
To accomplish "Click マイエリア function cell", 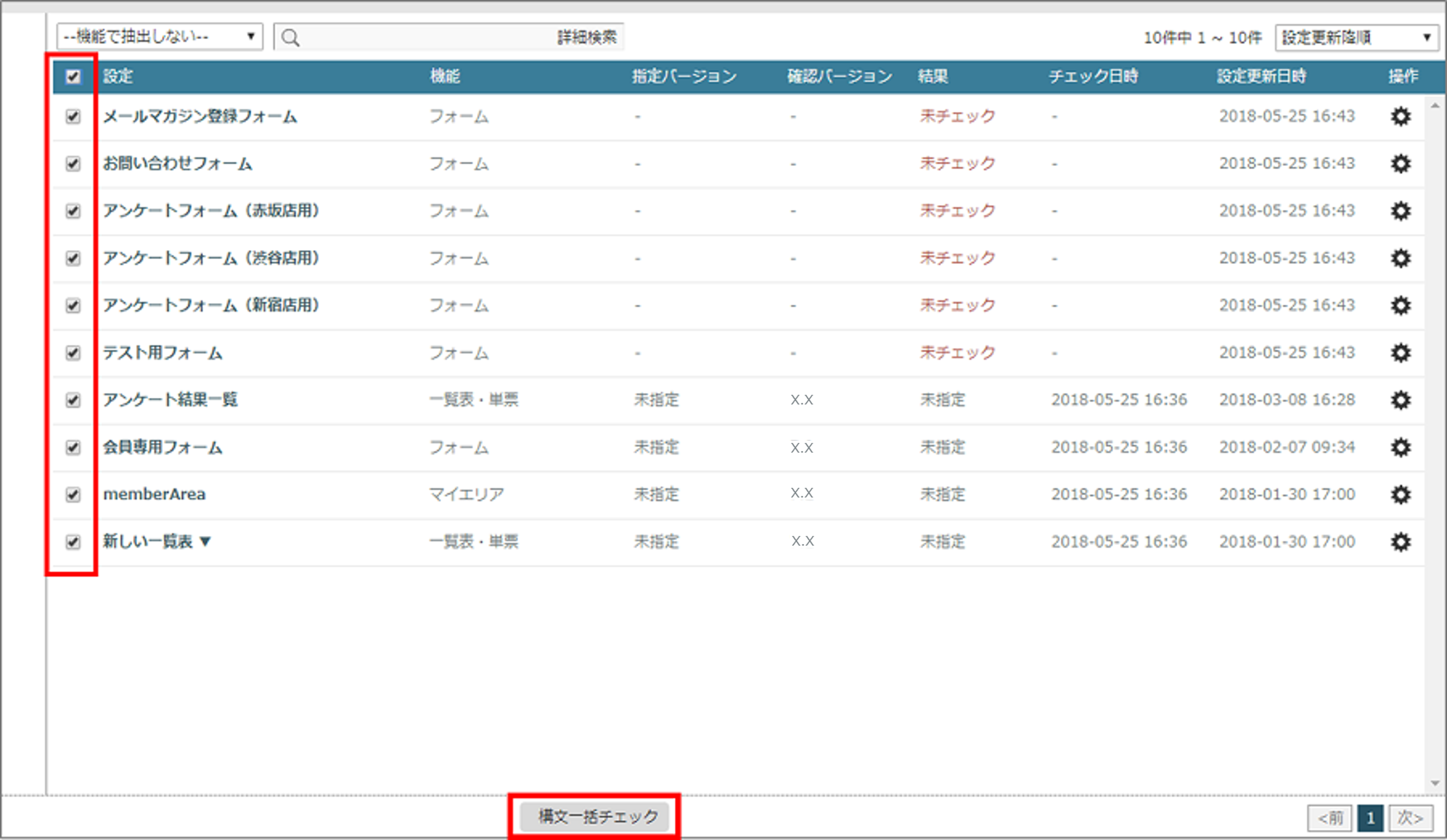I will (467, 495).
